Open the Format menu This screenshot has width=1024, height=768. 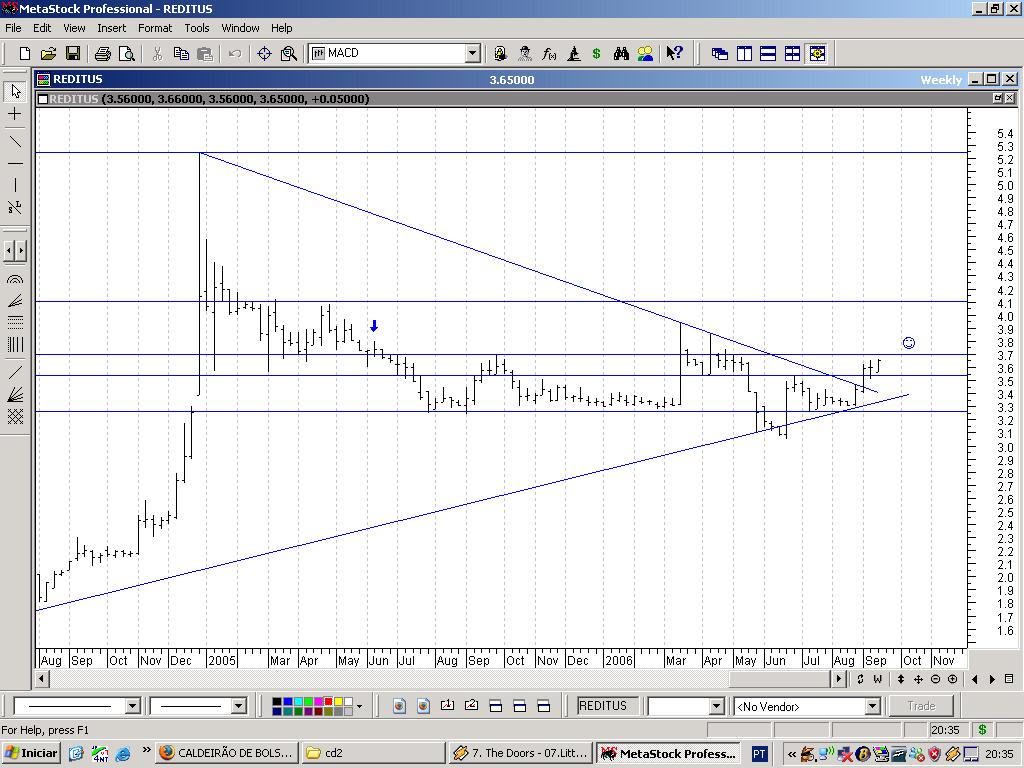(155, 28)
